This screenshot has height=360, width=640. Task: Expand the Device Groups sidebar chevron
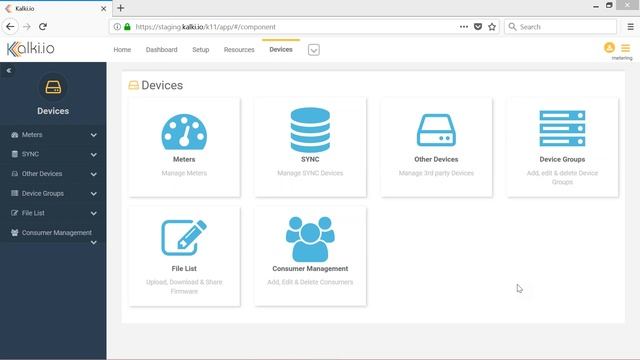(93, 194)
